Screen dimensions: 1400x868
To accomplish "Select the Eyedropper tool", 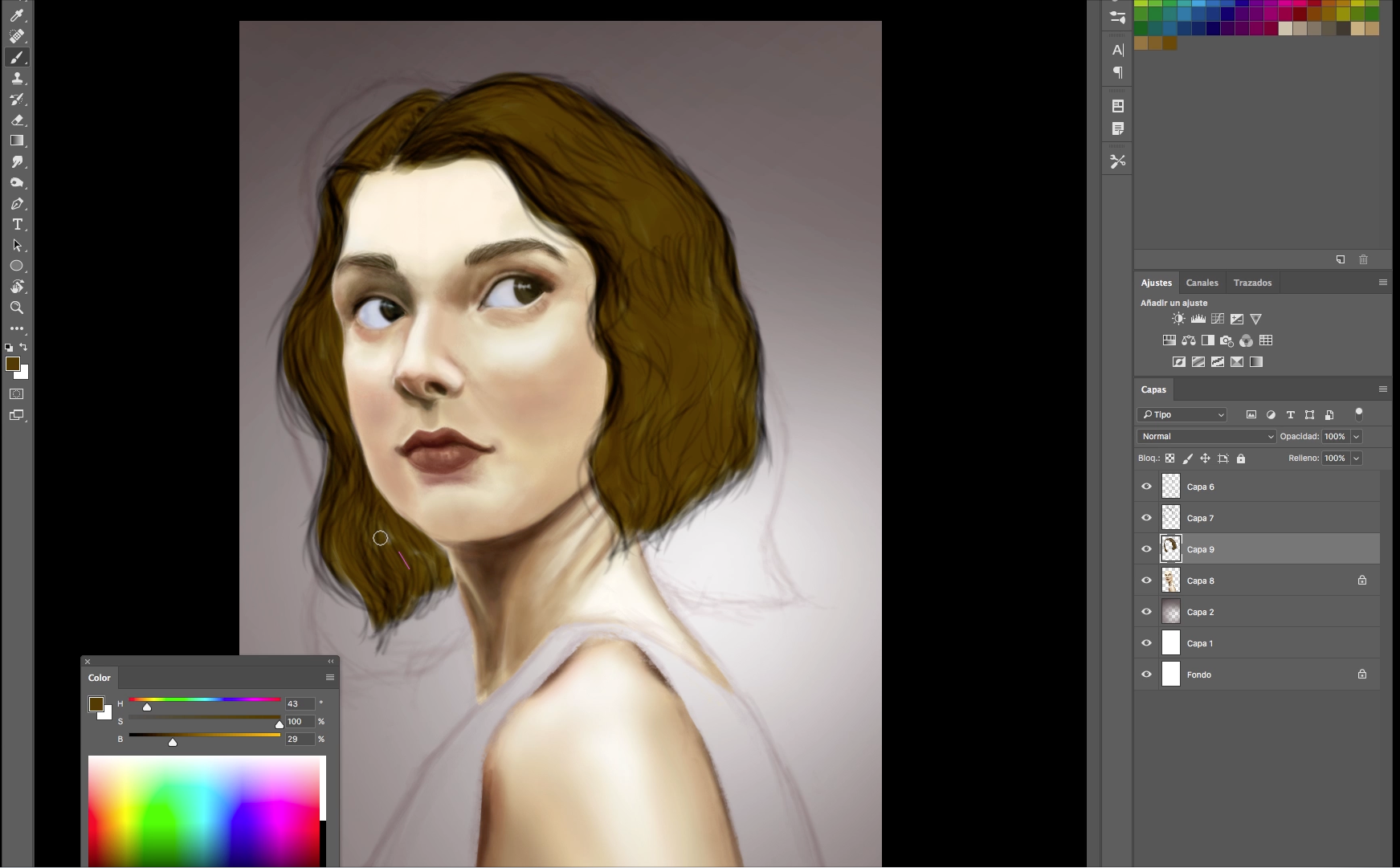I will pyautogui.click(x=17, y=15).
